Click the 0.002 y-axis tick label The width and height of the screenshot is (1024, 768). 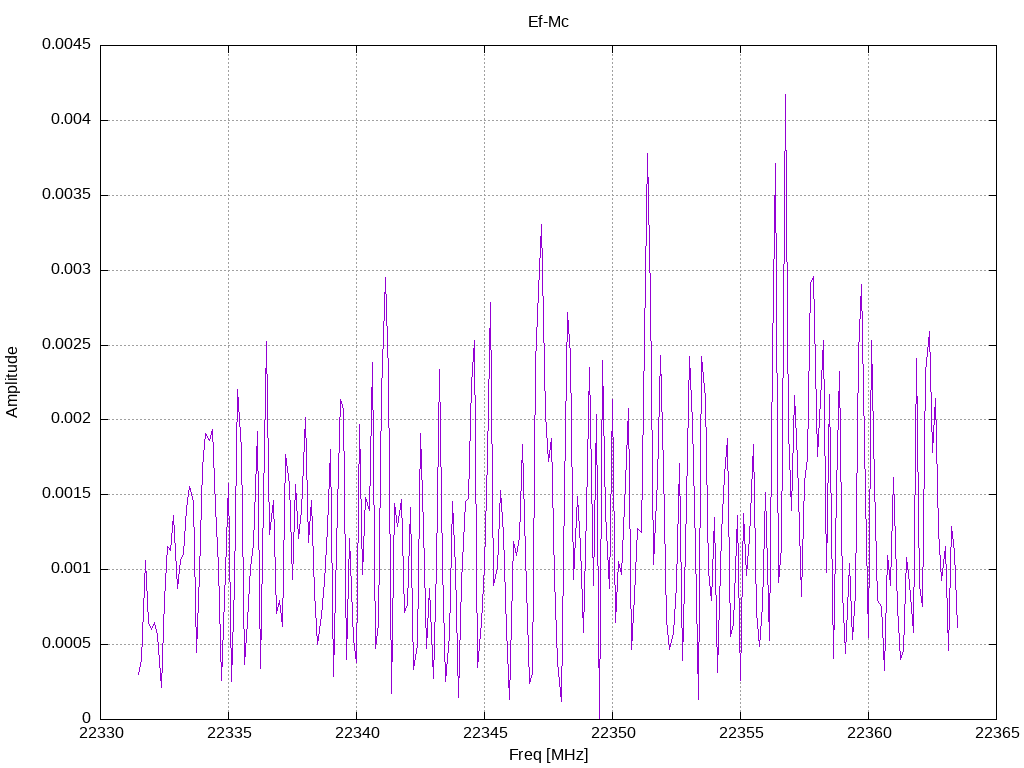click(x=71, y=419)
